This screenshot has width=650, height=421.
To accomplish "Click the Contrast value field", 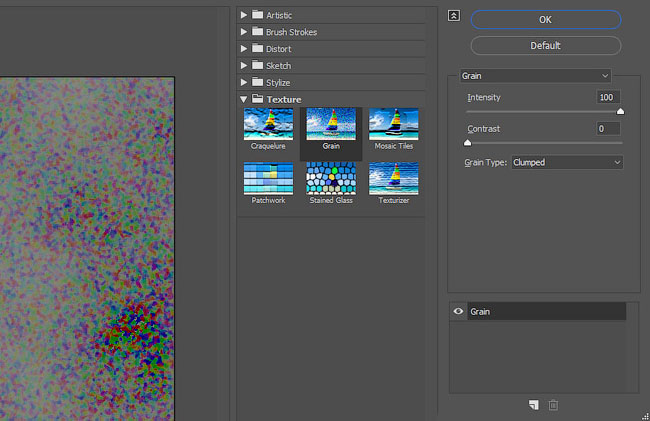I will coord(608,129).
